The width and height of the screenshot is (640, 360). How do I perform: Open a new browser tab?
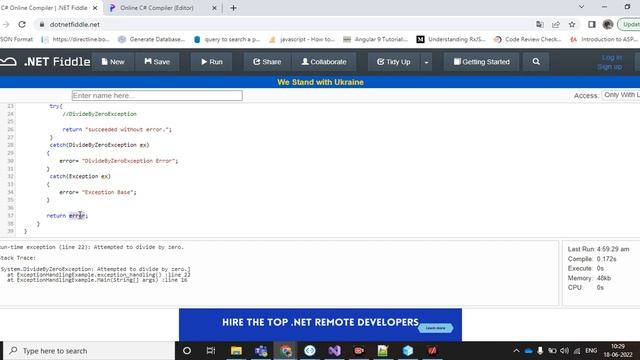[233, 8]
